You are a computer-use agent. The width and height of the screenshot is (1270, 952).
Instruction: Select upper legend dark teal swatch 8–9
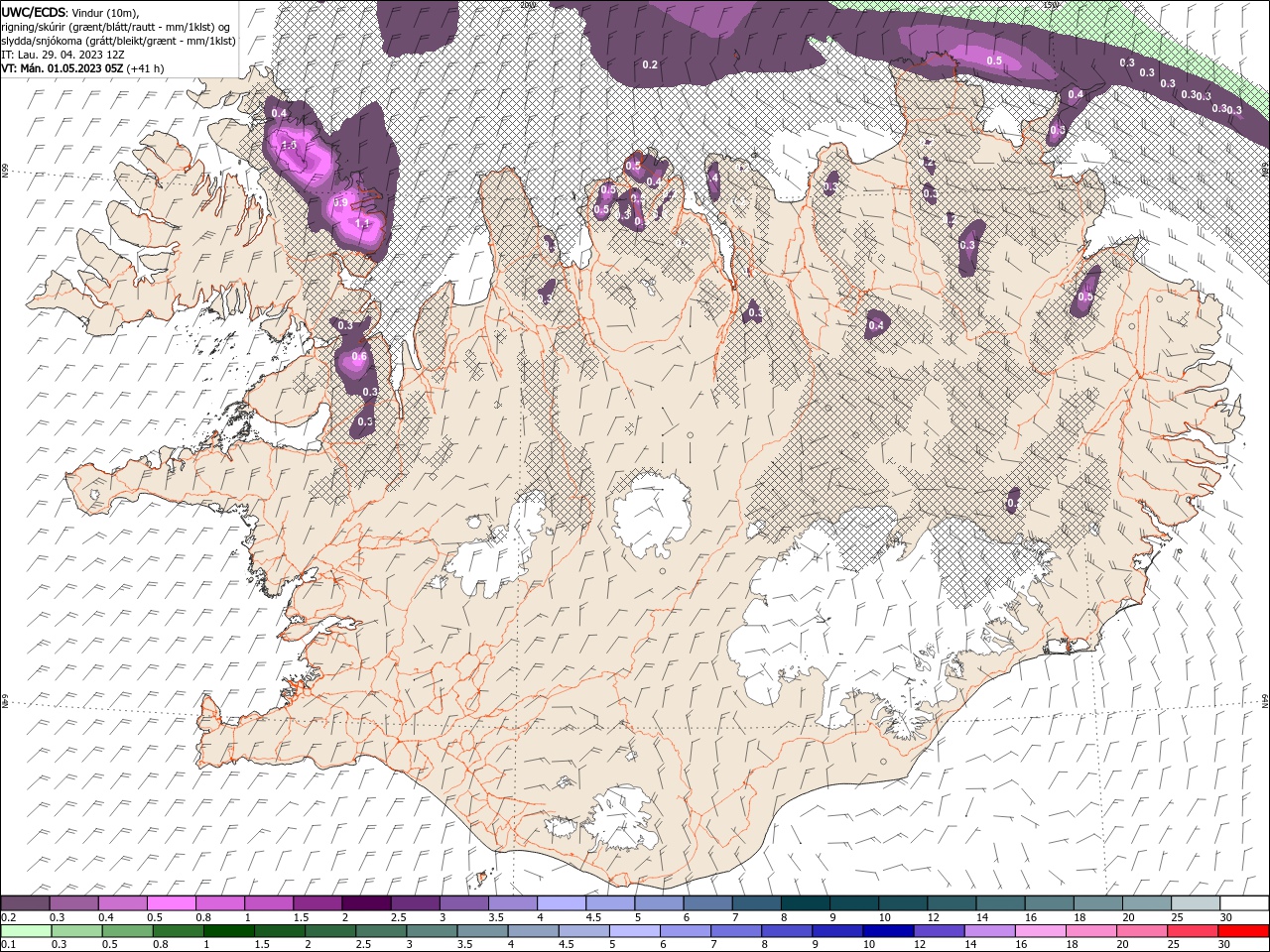click(806, 903)
